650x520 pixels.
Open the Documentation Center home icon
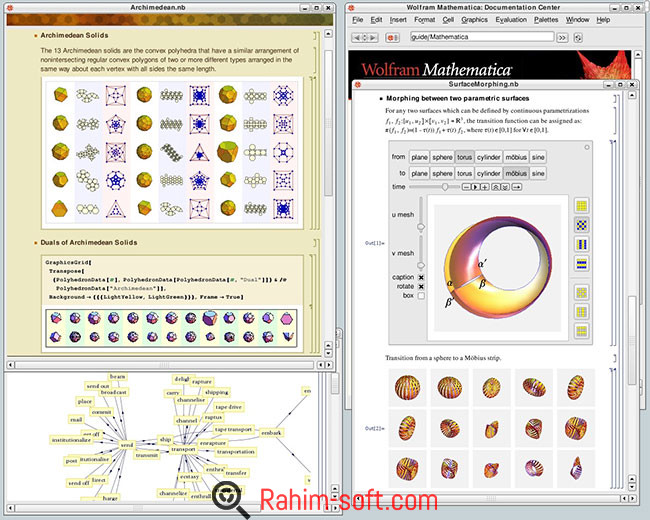pyautogui.click(x=392, y=37)
